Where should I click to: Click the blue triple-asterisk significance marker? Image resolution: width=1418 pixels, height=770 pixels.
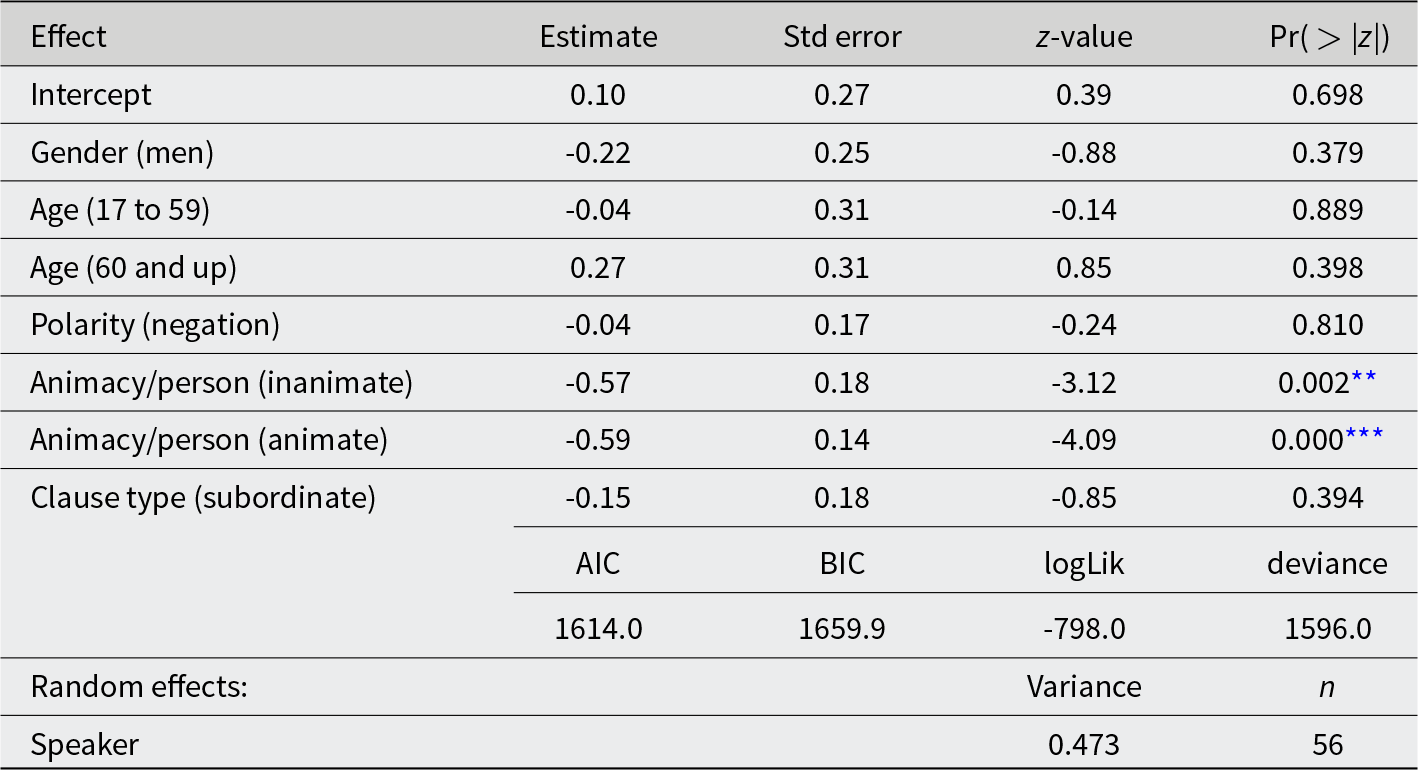tap(1364, 435)
